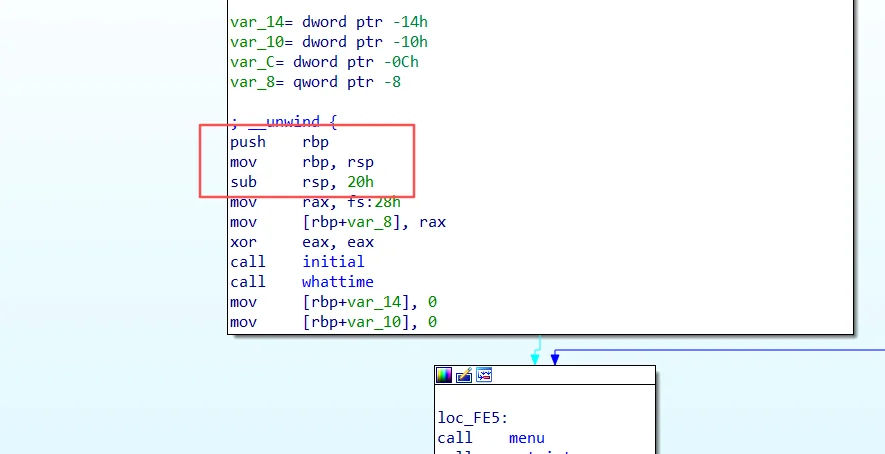Click the group nodes icon on loc_FE5 node
The width and height of the screenshot is (885, 454).
484,375
